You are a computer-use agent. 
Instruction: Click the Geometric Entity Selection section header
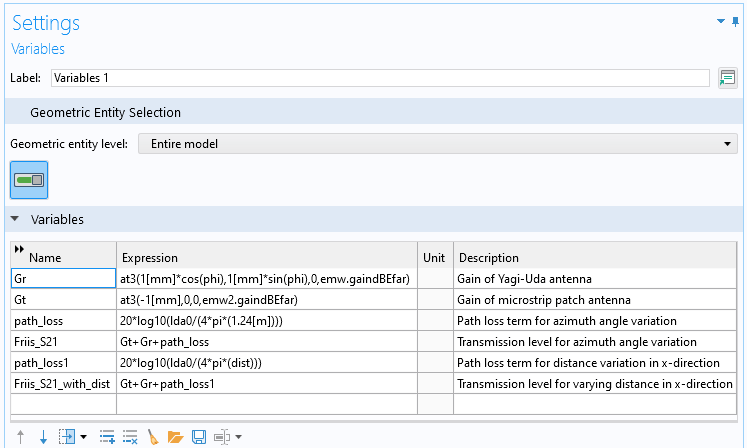click(105, 112)
